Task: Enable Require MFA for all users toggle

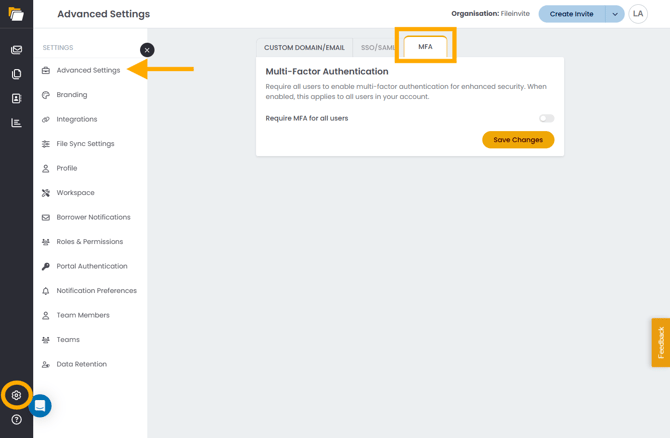Action: click(x=546, y=118)
